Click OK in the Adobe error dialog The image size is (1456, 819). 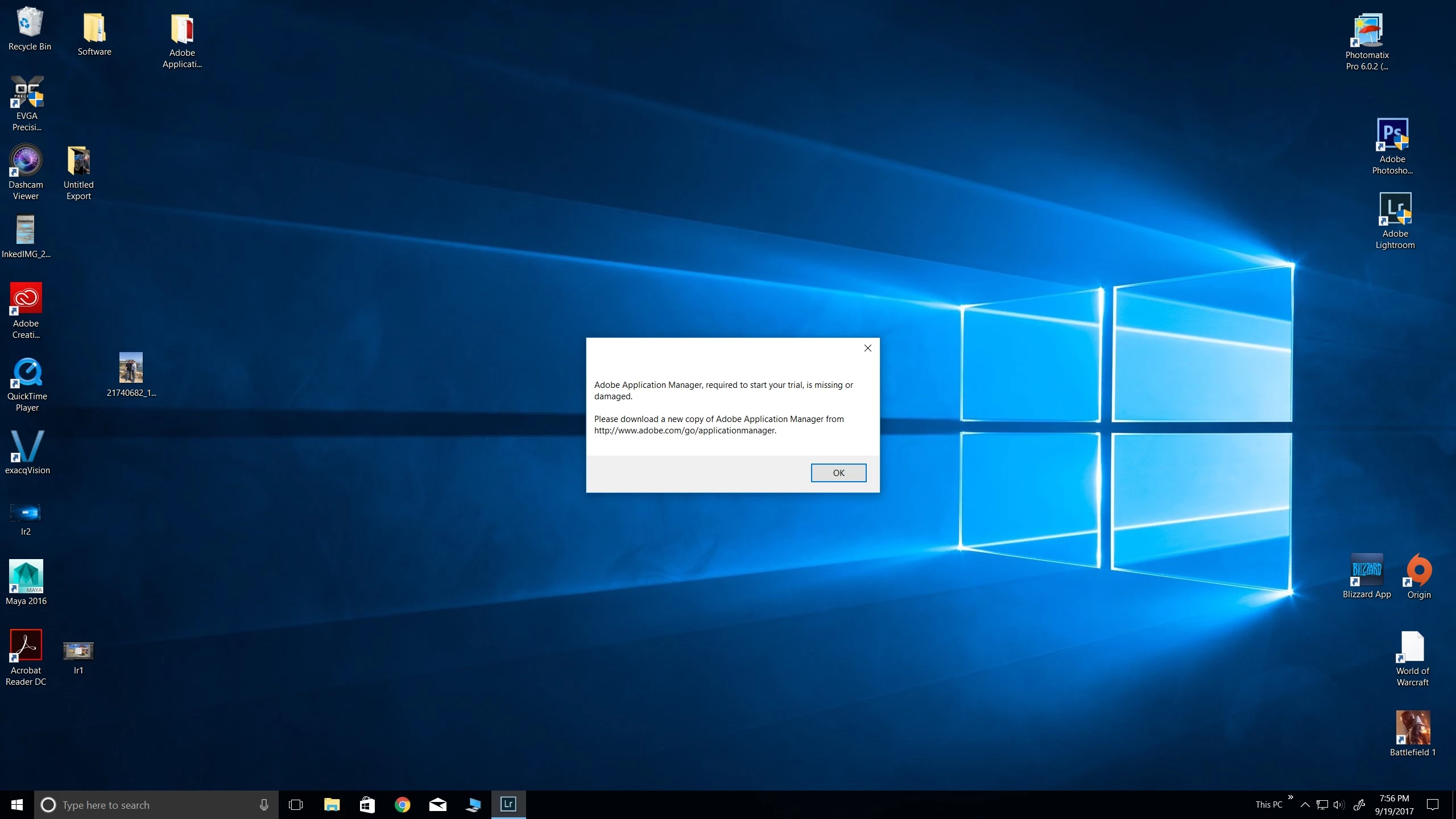coord(838,473)
